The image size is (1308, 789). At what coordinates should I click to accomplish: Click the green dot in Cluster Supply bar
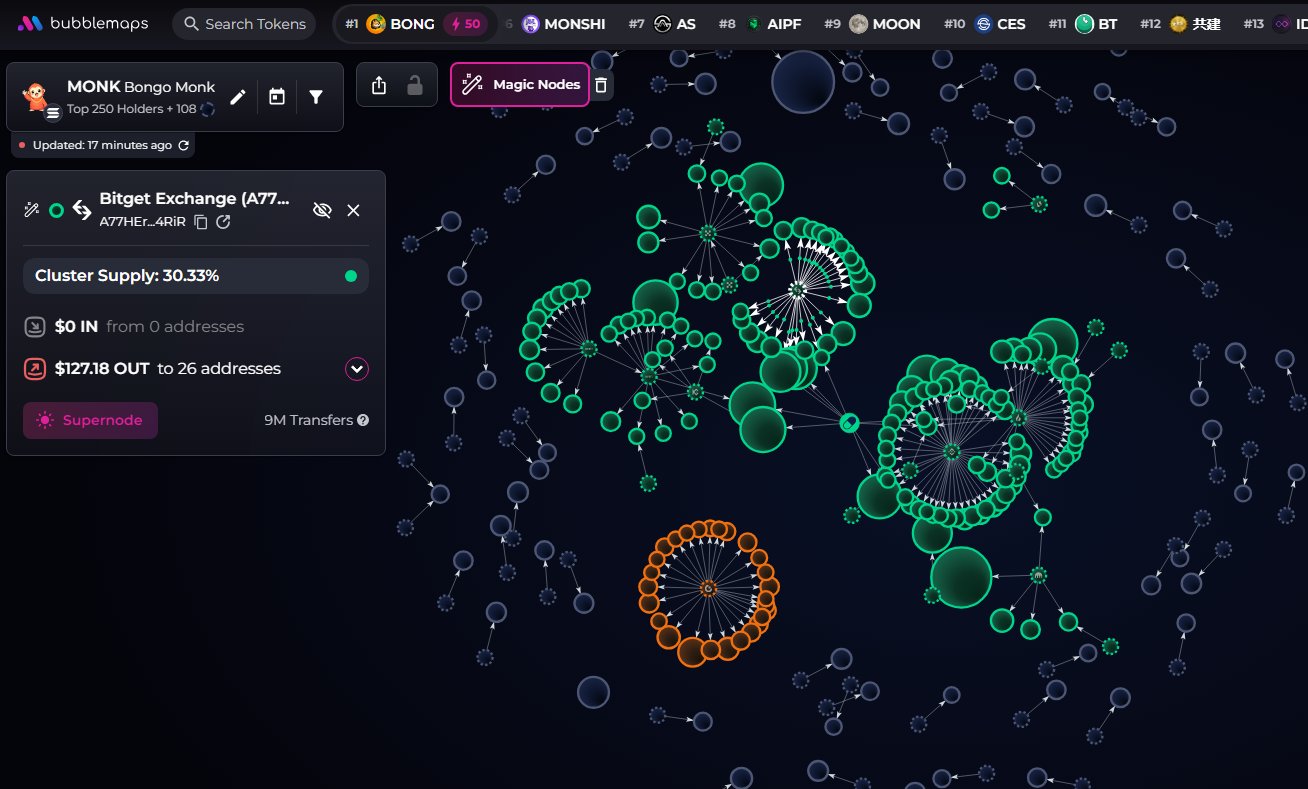pyautogui.click(x=351, y=276)
